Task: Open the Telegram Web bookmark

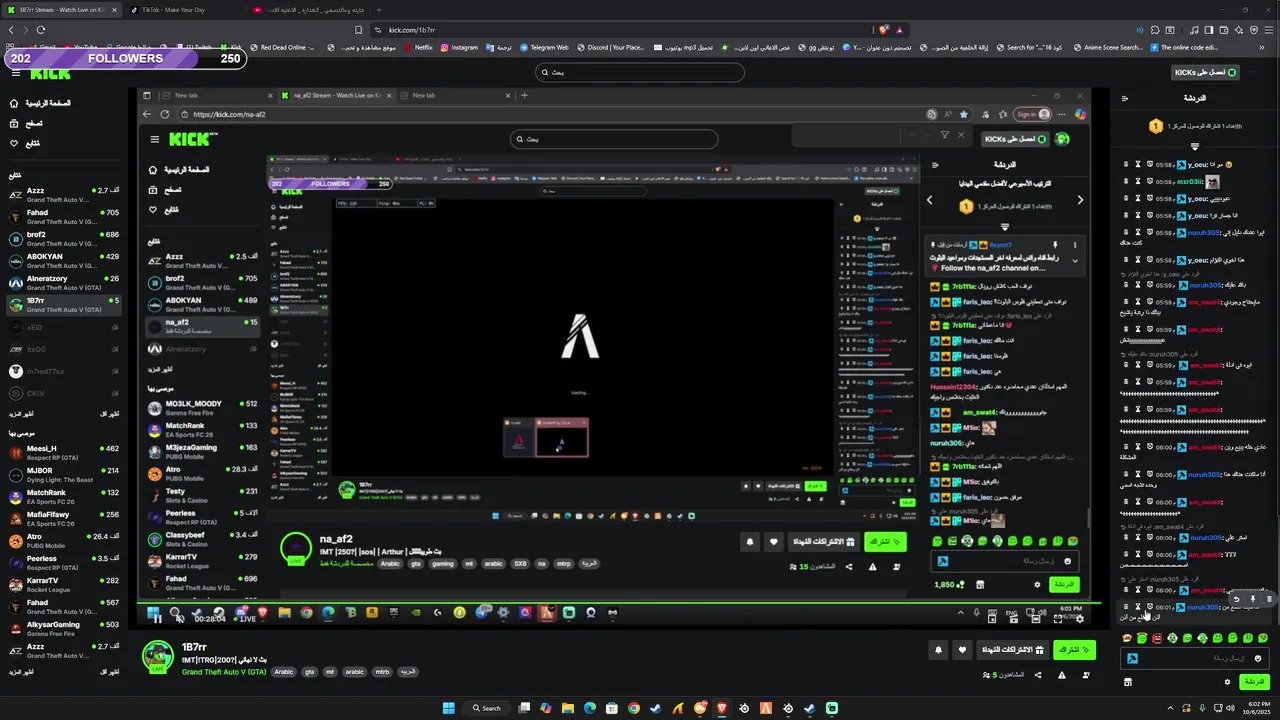Action: pos(543,47)
